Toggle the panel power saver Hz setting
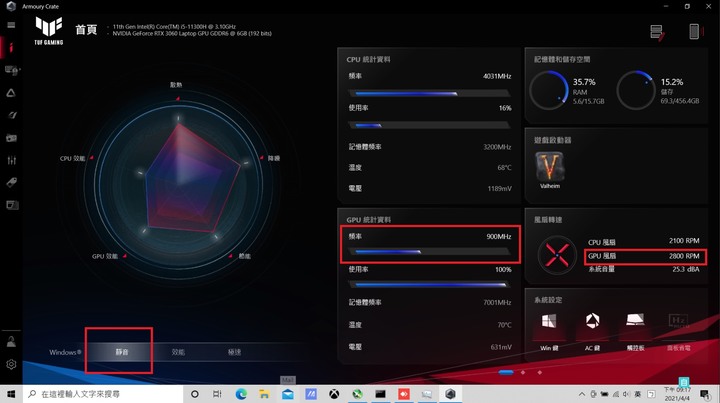This screenshot has width=720, height=403. pos(679,331)
